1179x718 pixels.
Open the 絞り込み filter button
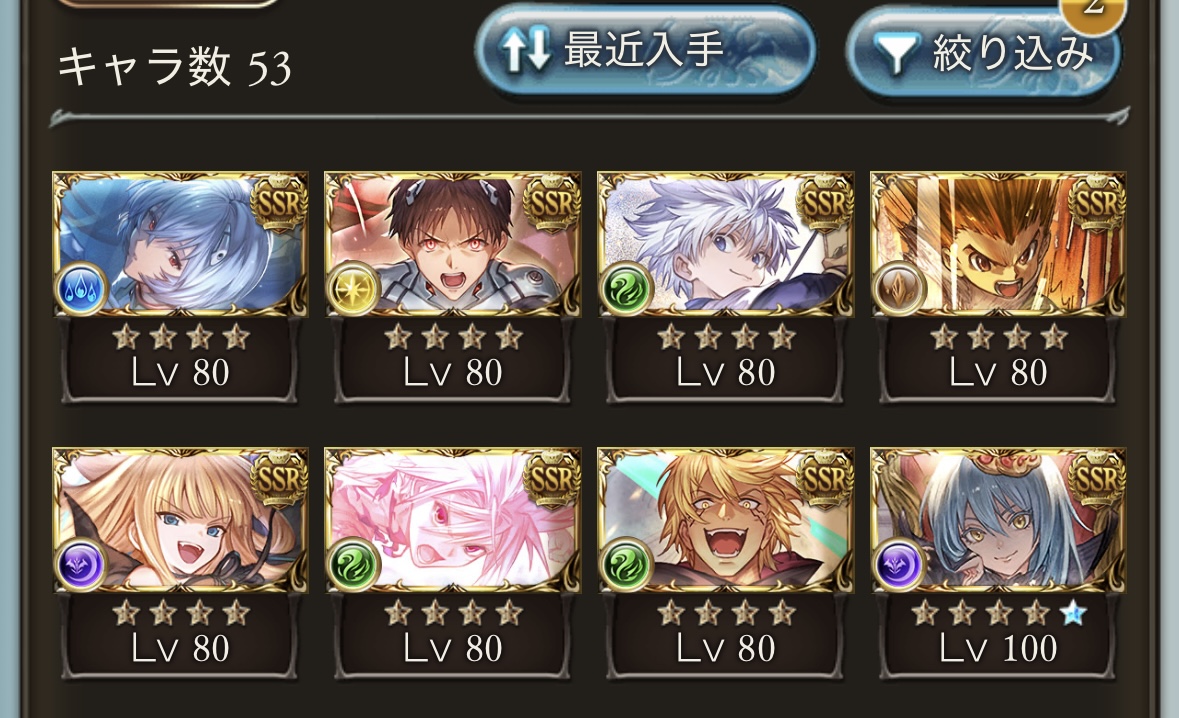[x=984, y=54]
